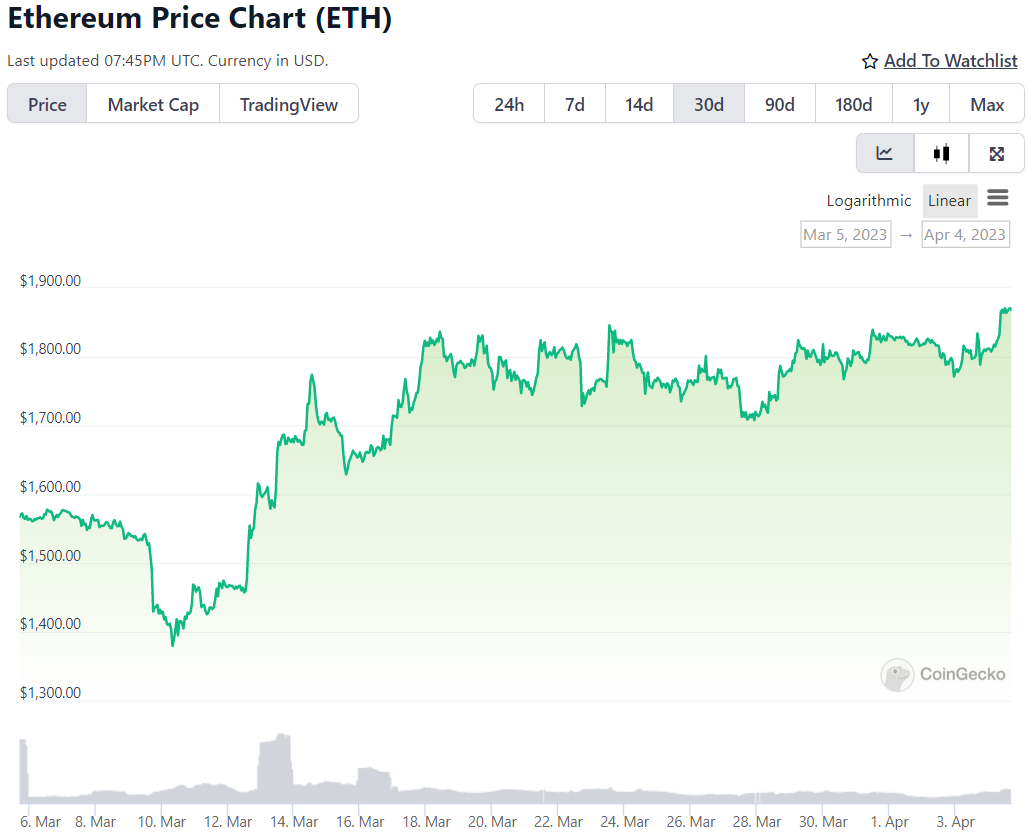Set chart range to 180d

click(x=853, y=104)
